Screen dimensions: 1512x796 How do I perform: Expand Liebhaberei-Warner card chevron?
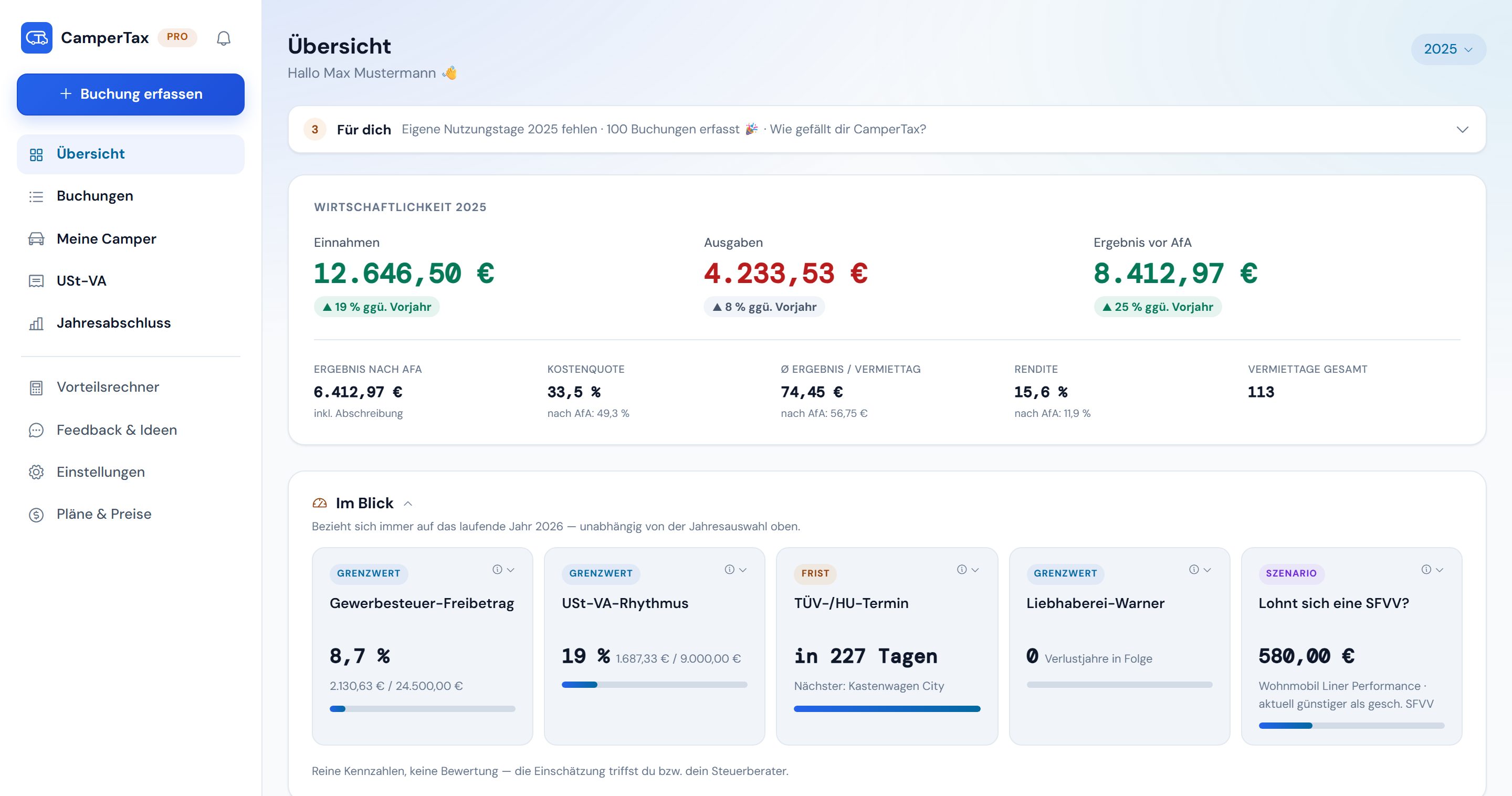pos(1207,569)
